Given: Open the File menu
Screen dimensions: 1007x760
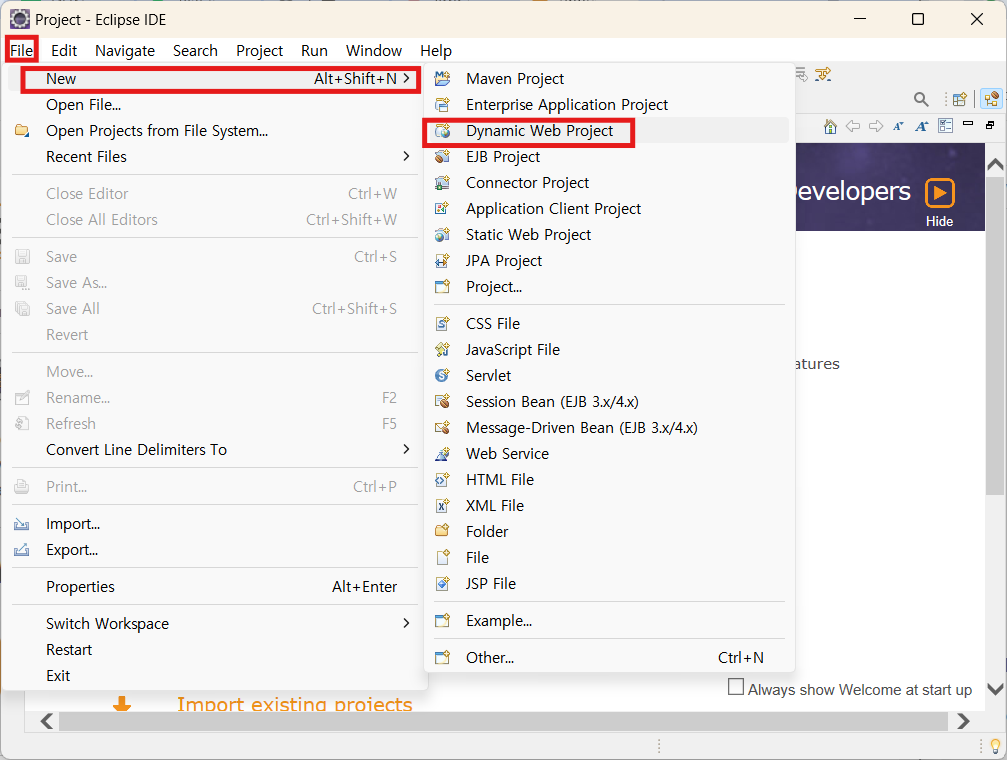Looking at the screenshot, I should (x=22, y=51).
